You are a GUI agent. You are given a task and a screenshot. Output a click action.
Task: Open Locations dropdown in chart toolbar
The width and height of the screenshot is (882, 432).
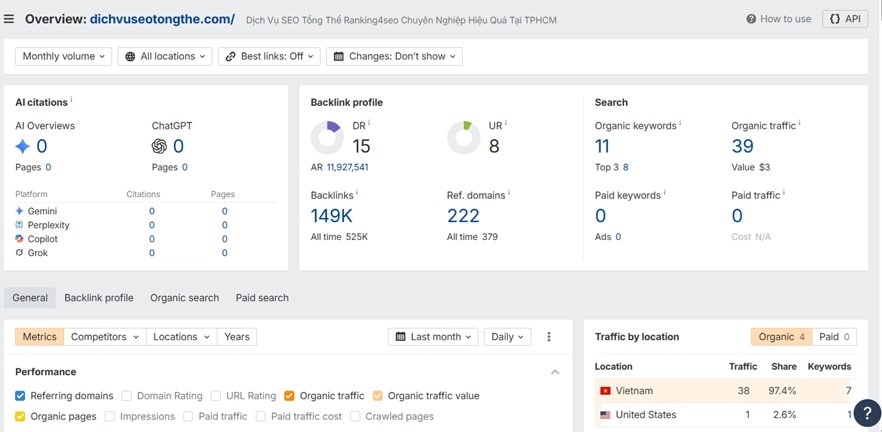(182, 337)
